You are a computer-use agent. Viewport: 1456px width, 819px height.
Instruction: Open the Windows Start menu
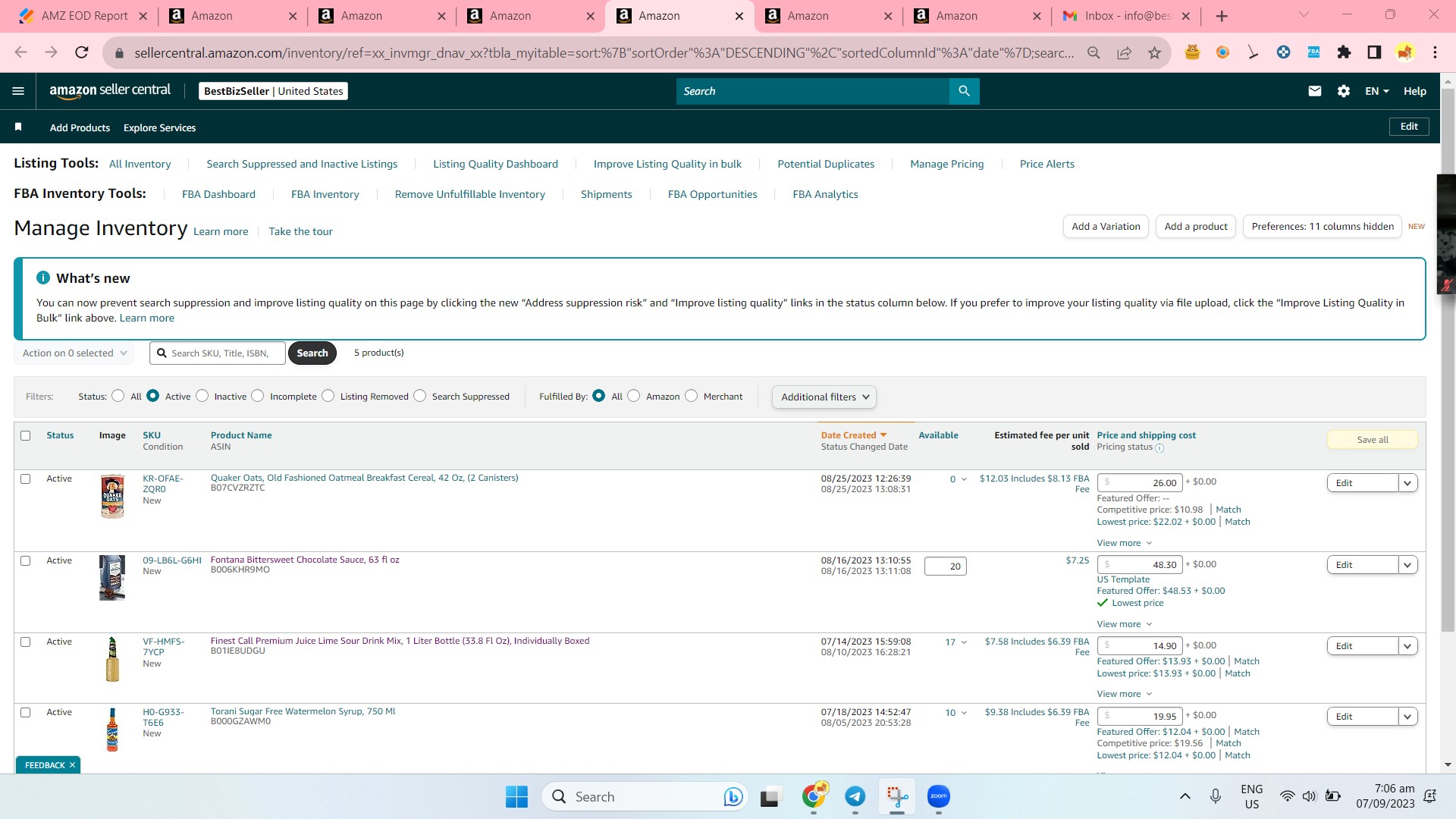pos(516,796)
